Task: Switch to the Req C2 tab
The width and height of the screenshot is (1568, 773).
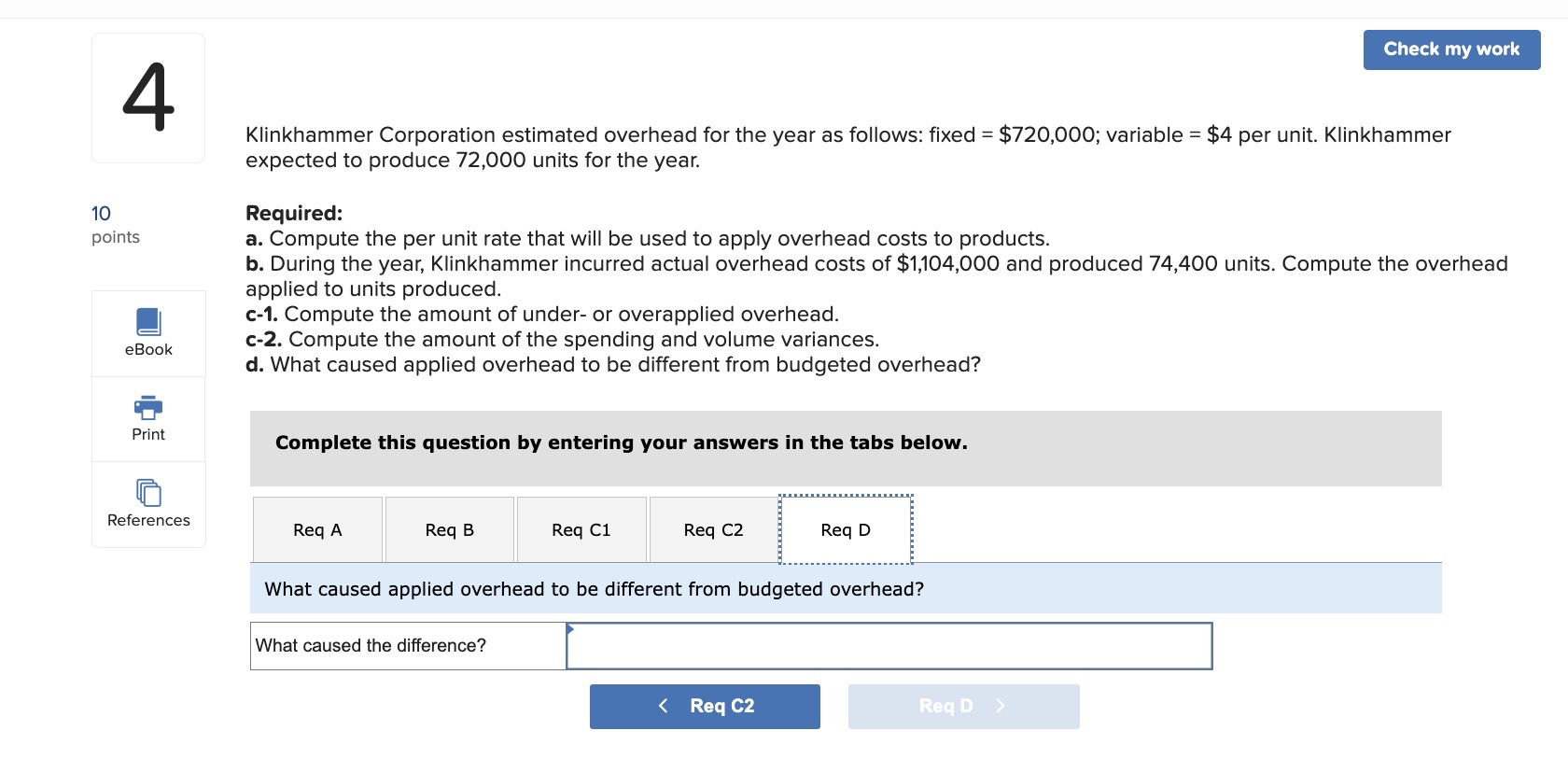Action: tap(712, 529)
